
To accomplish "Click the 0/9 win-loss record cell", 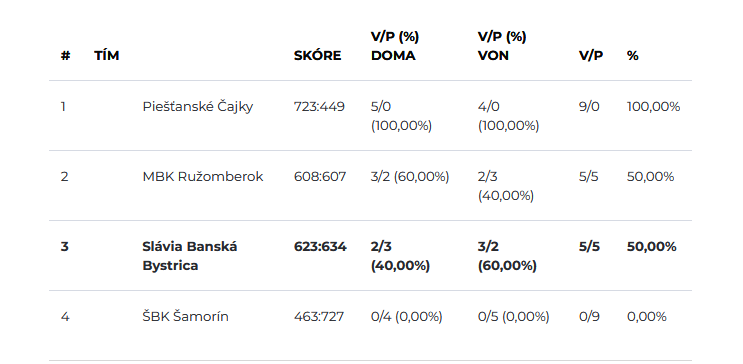I will coord(589,316).
